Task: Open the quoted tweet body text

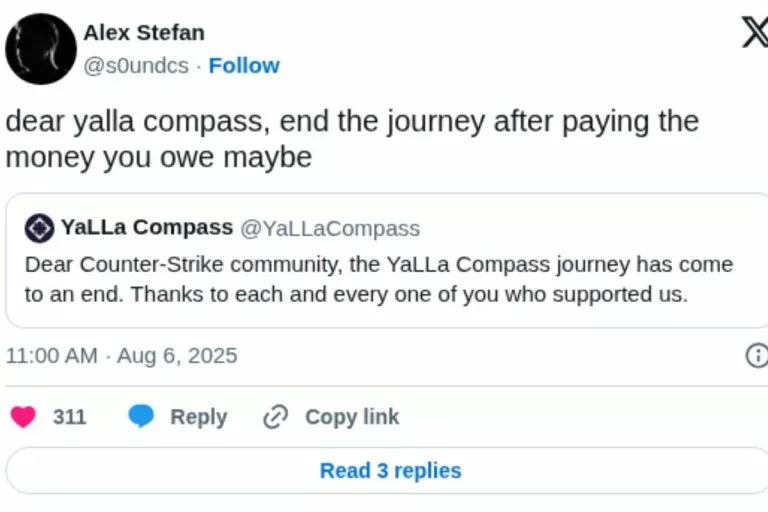Action: click(x=379, y=279)
